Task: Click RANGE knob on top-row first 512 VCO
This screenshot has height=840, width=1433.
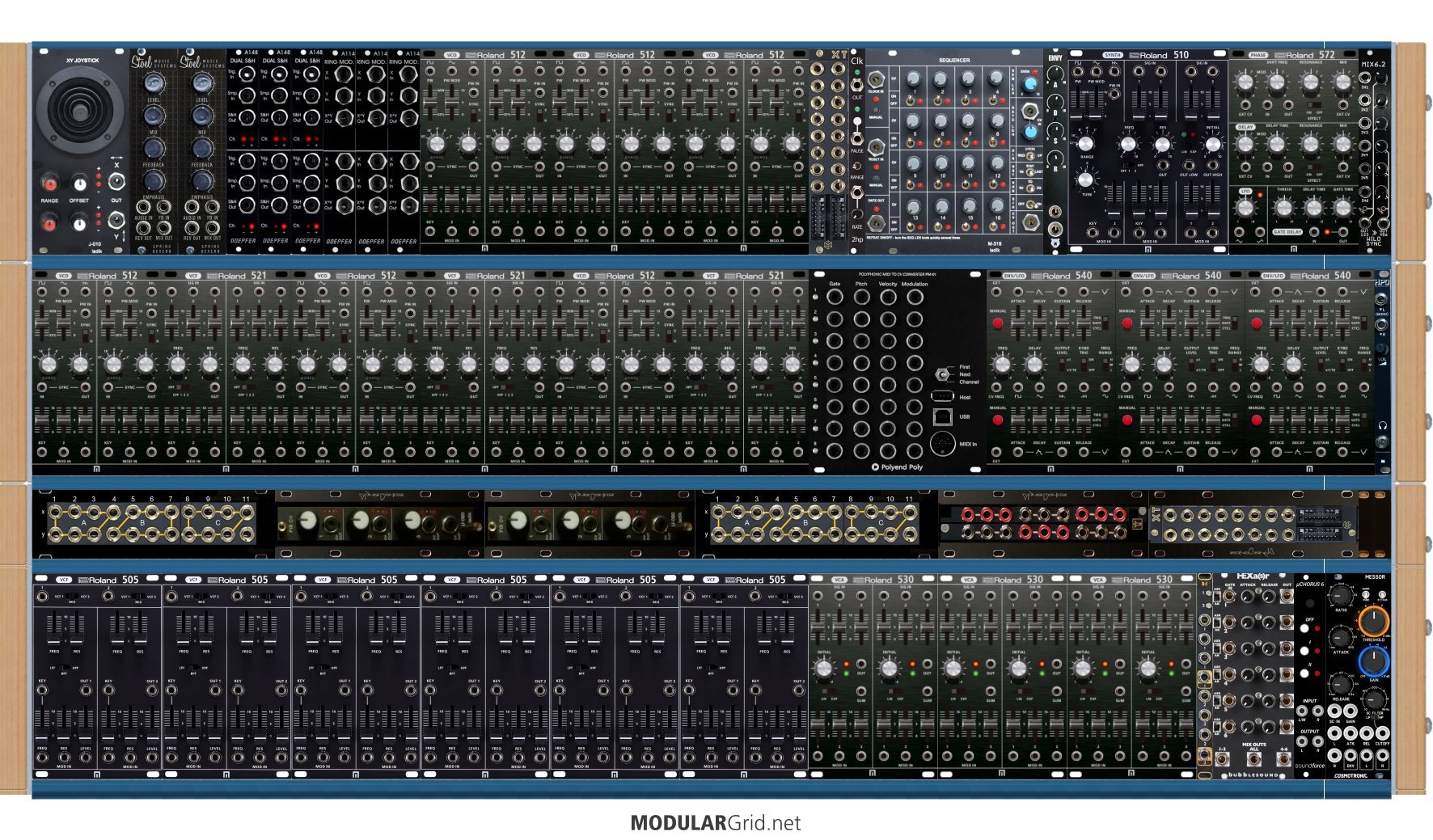Action: (437, 144)
